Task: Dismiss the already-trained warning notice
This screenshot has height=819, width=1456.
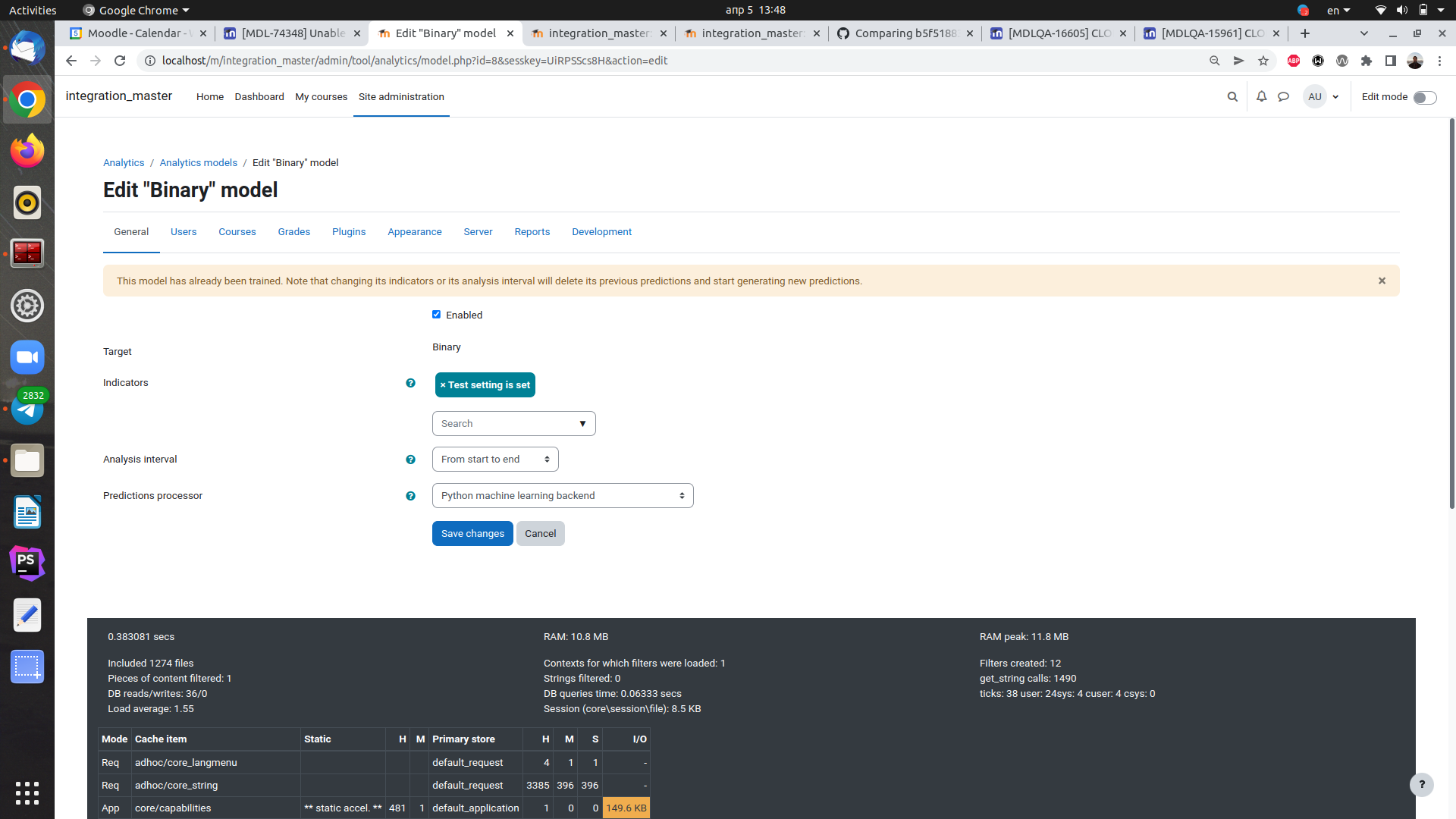Action: [x=1382, y=281]
